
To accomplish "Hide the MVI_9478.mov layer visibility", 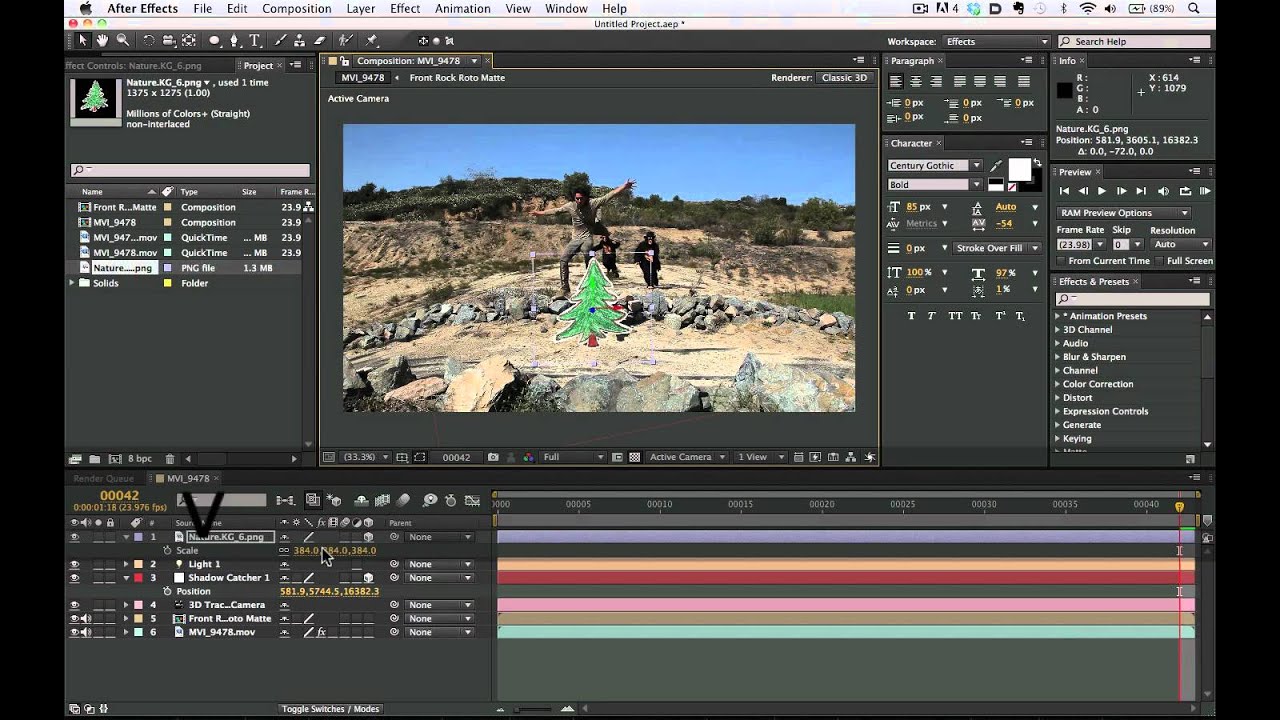I will 74,632.
